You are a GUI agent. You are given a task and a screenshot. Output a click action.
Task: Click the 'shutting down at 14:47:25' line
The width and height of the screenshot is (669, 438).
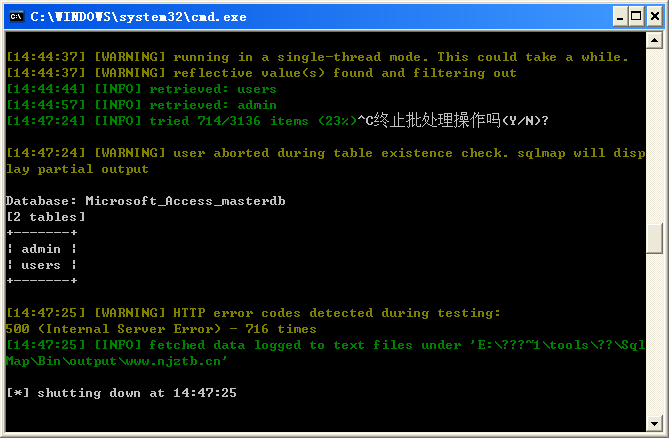pyautogui.click(x=121, y=393)
